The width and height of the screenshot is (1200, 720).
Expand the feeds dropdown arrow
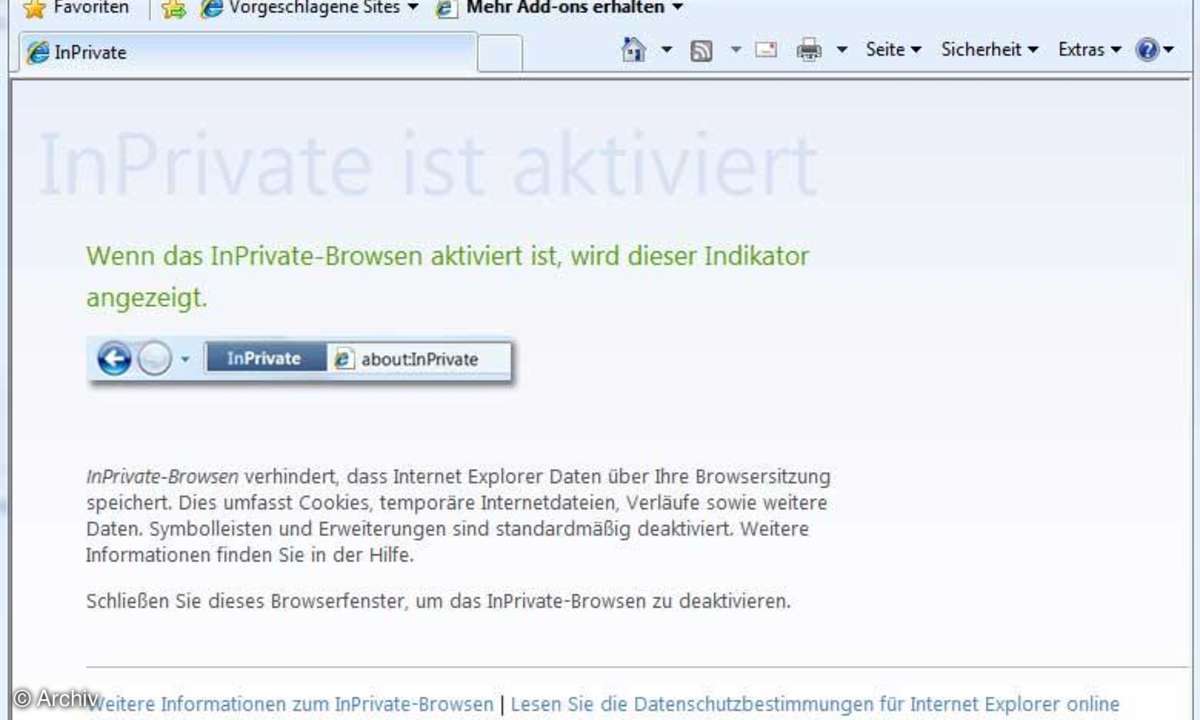point(735,49)
